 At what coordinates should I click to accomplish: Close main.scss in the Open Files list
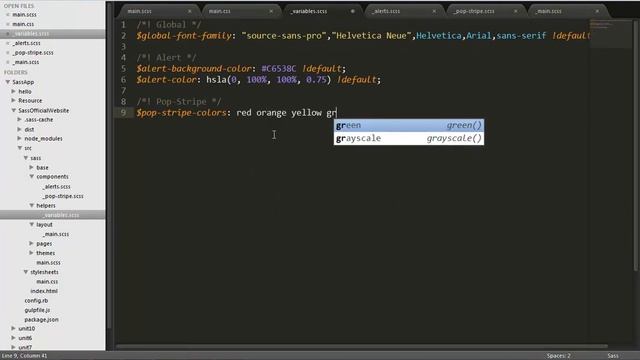tap(7, 15)
